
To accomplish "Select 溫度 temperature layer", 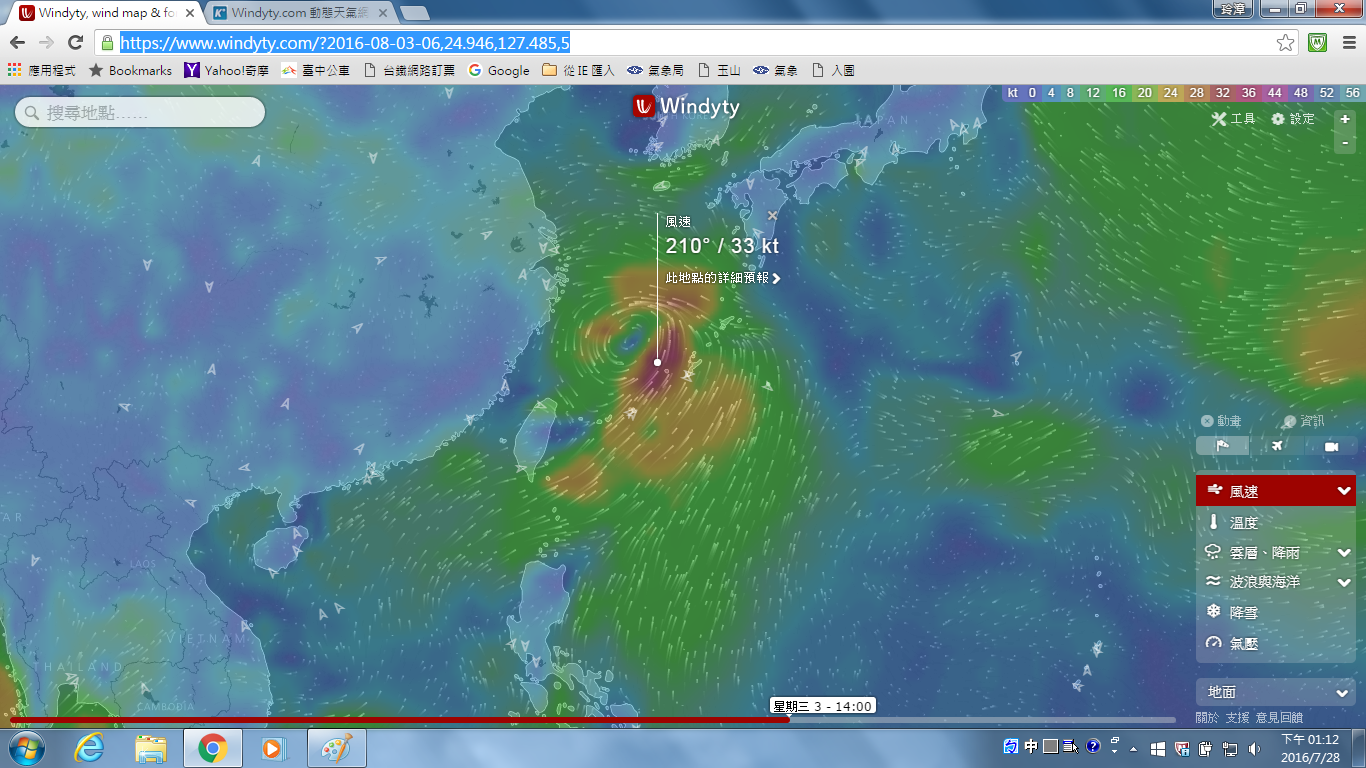I will click(1244, 522).
